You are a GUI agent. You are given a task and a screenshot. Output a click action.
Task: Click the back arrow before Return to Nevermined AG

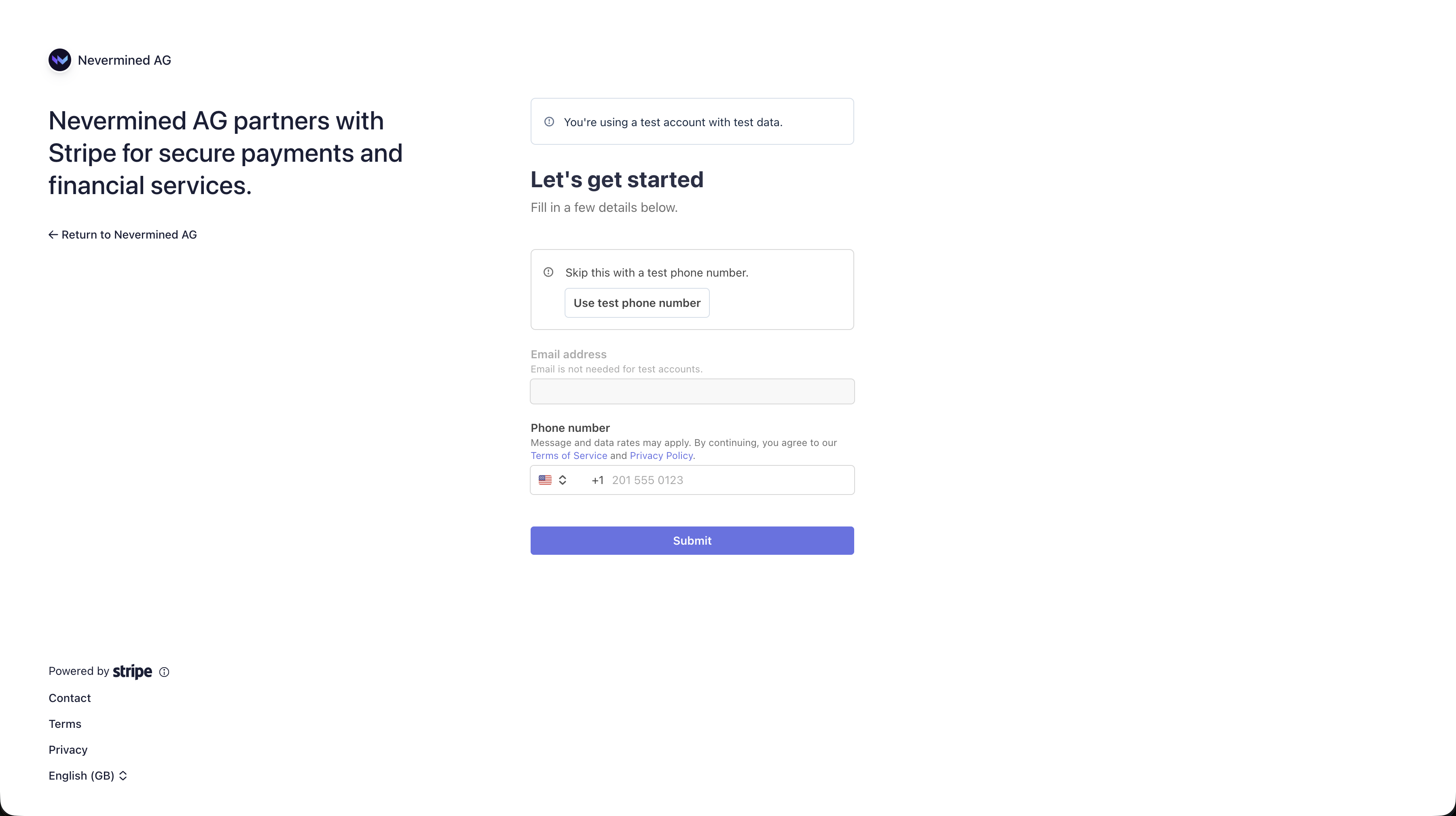(53, 234)
